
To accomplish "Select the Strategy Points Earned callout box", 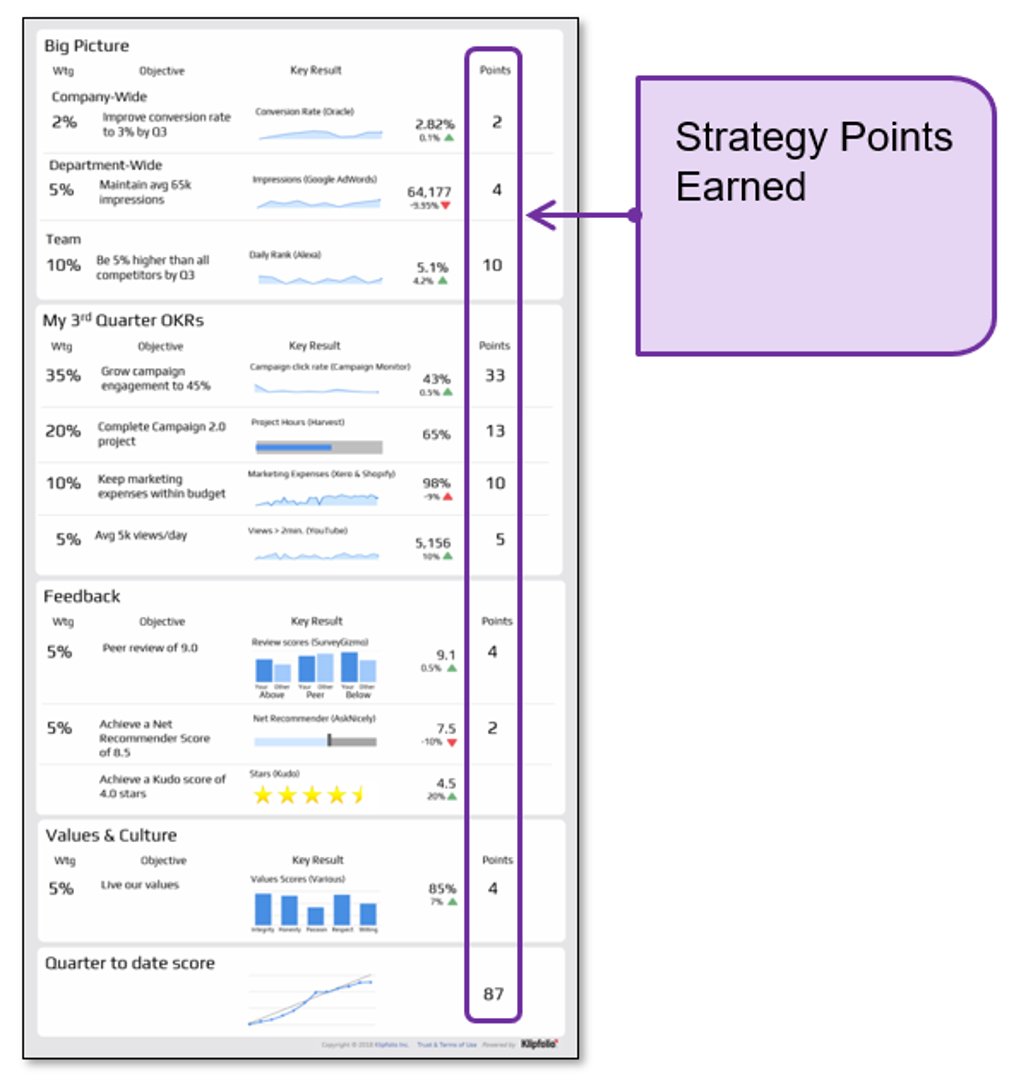I will click(x=814, y=215).
